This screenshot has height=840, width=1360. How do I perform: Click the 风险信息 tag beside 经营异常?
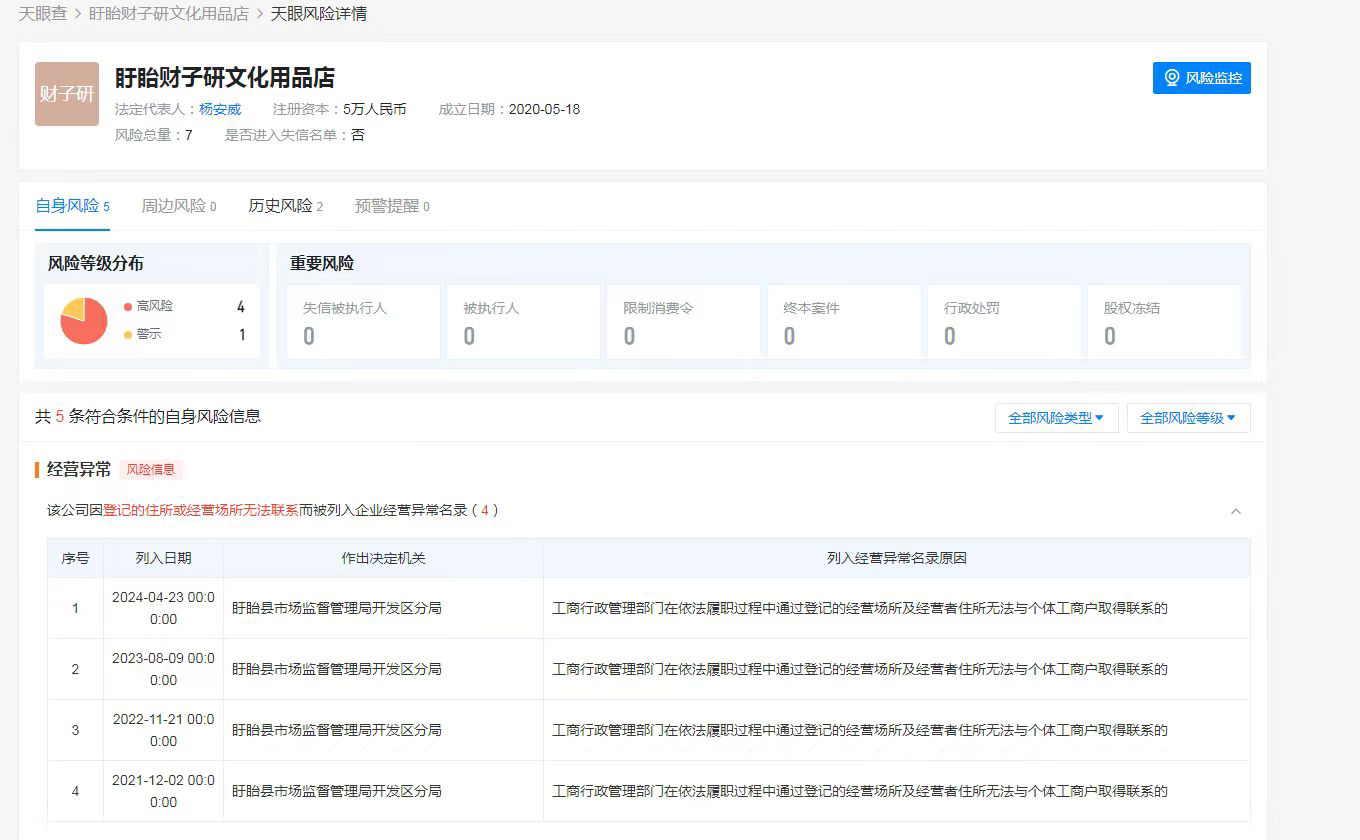tap(151, 470)
